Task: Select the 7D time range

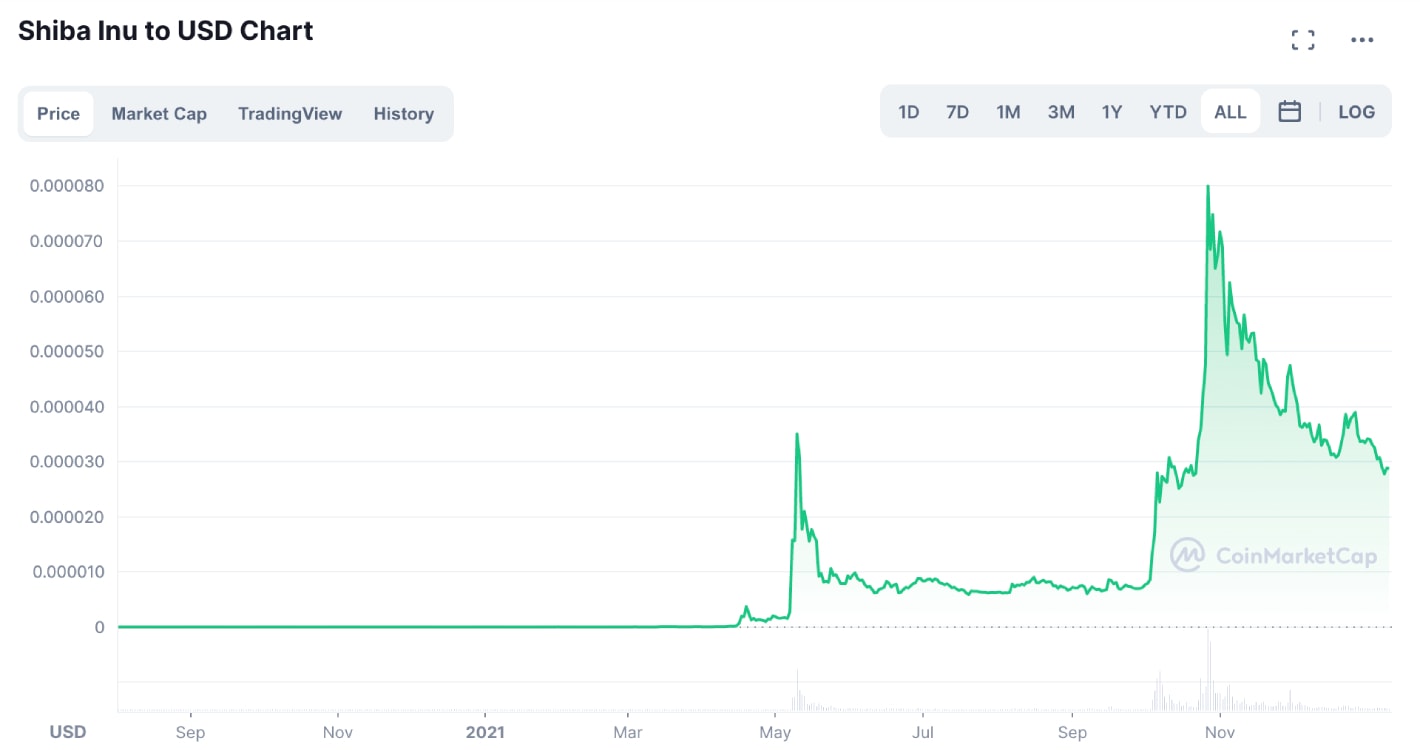Action: pyautogui.click(x=957, y=112)
